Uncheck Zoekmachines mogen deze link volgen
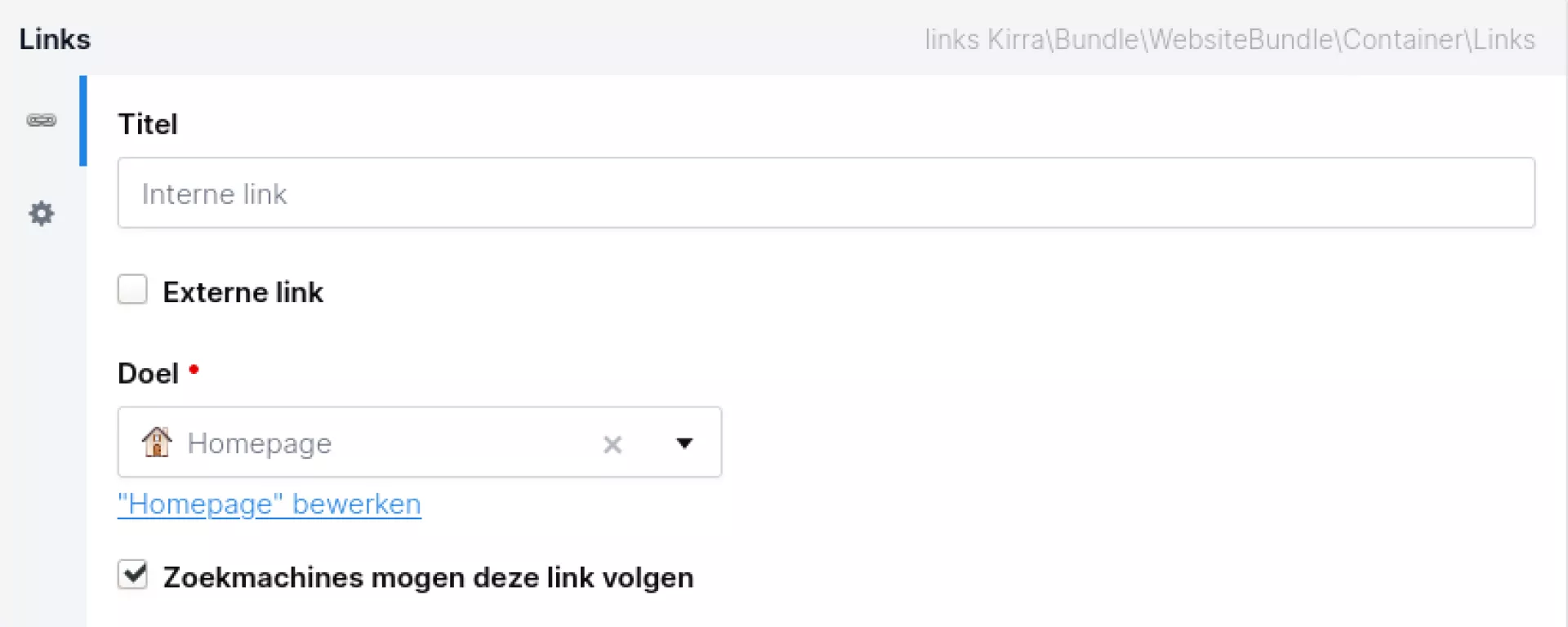This screenshot has height=627, width=1568. tap(132, 575)
